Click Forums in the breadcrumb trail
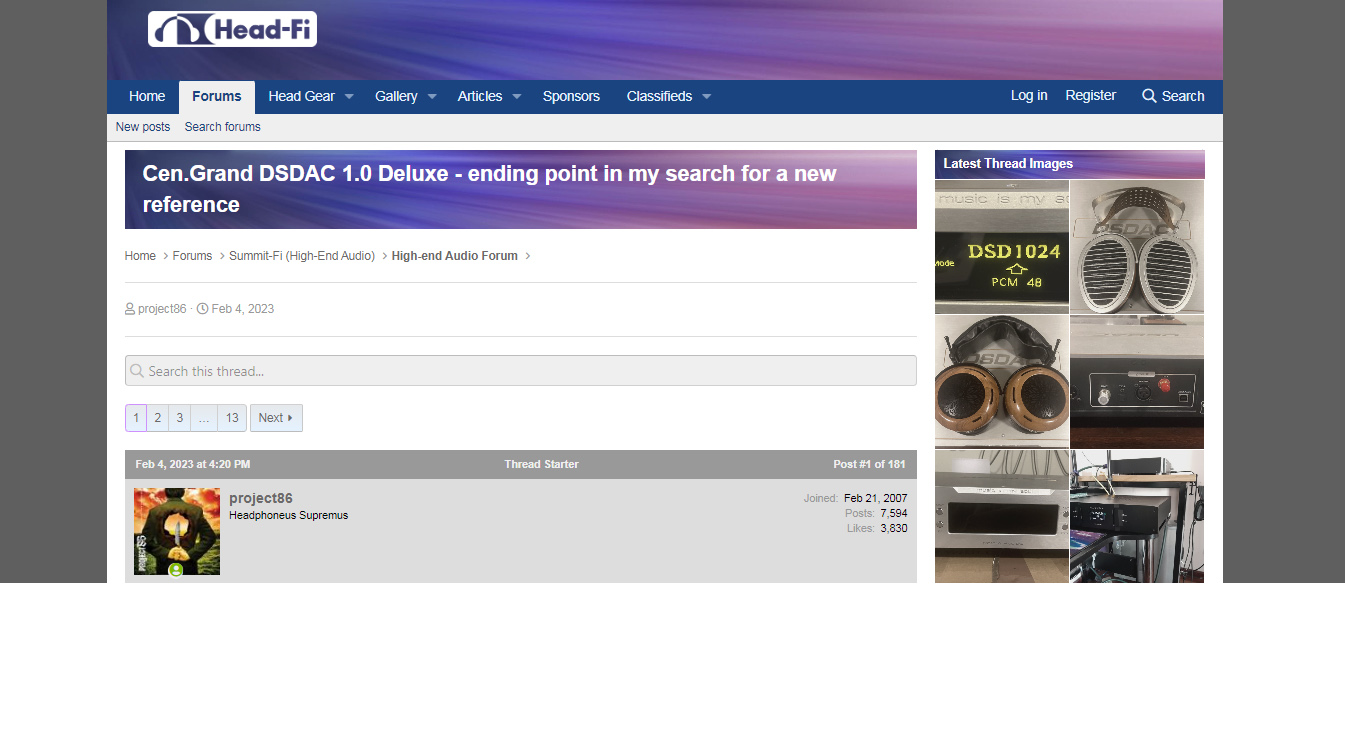 coord(192,256)
